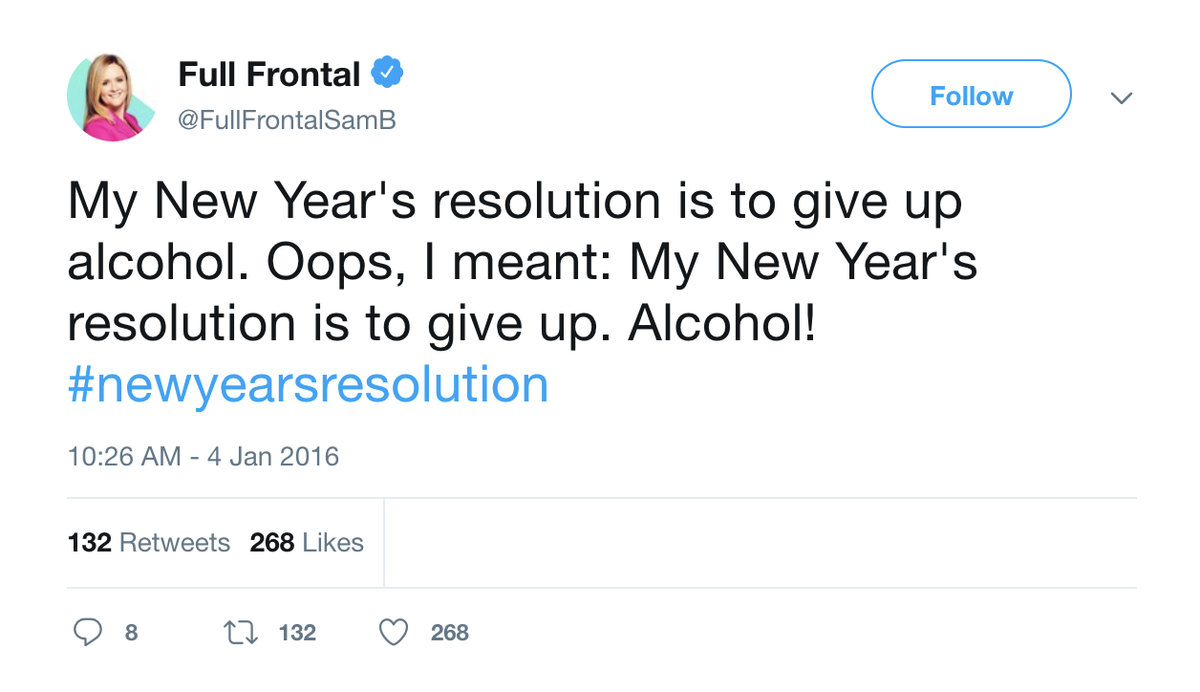Click the 268 count beside heart icon
The height and width of the screenshot is (692, 1200).
[x=449, y=633]
